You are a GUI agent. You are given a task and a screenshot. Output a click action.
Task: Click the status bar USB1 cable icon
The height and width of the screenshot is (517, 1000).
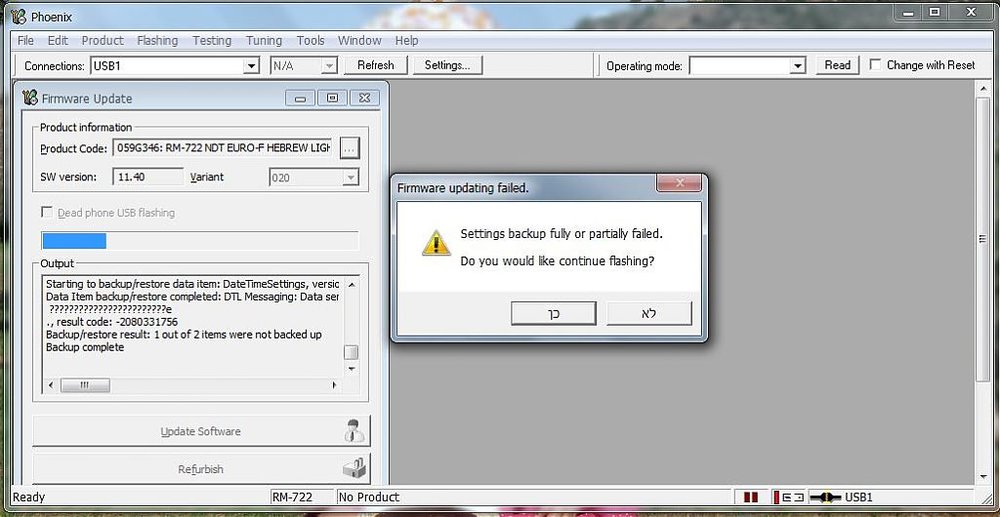(x=825, y=497)
